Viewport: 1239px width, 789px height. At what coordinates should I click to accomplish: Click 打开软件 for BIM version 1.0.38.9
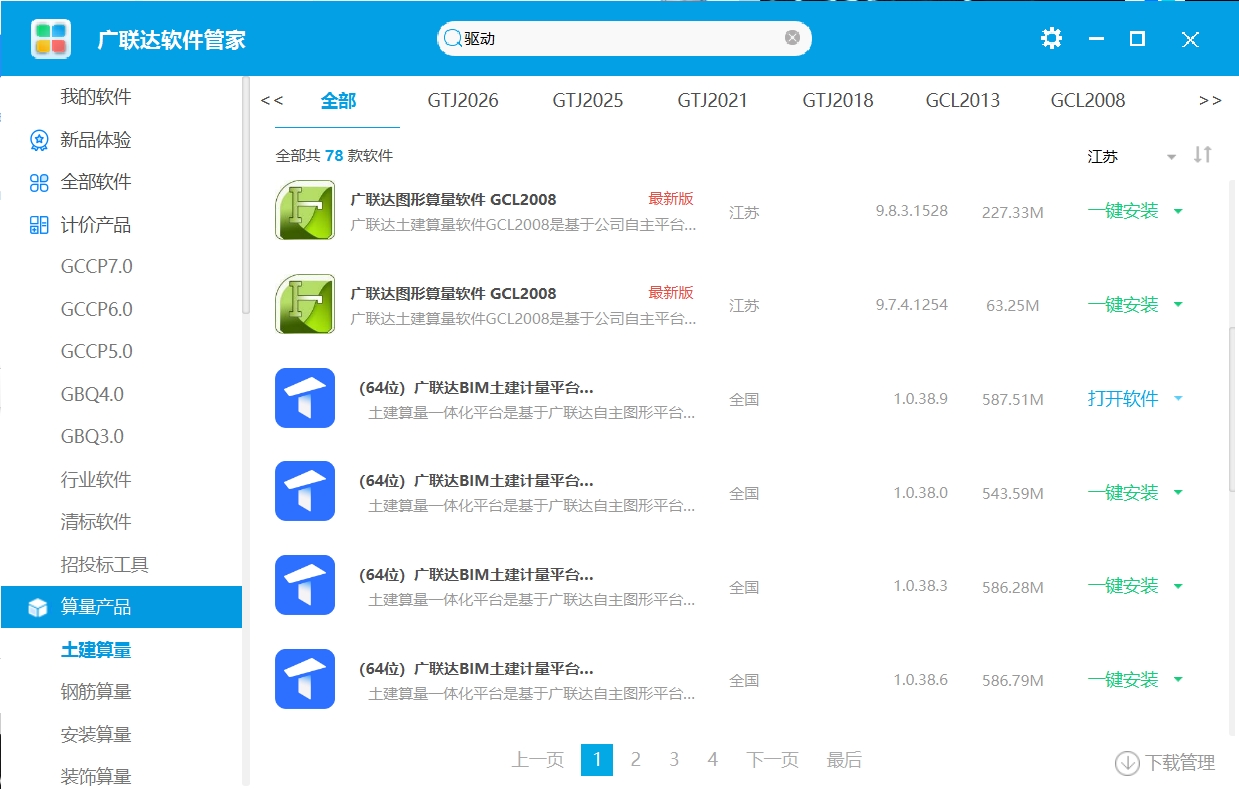pos(1123,398)
